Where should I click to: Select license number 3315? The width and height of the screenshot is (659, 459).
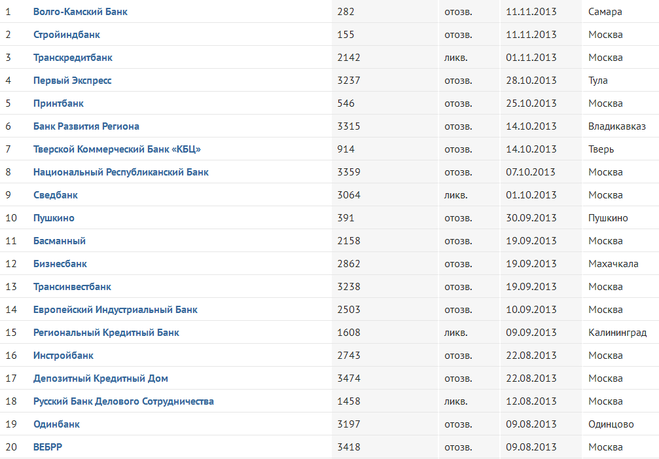(348, 127)
